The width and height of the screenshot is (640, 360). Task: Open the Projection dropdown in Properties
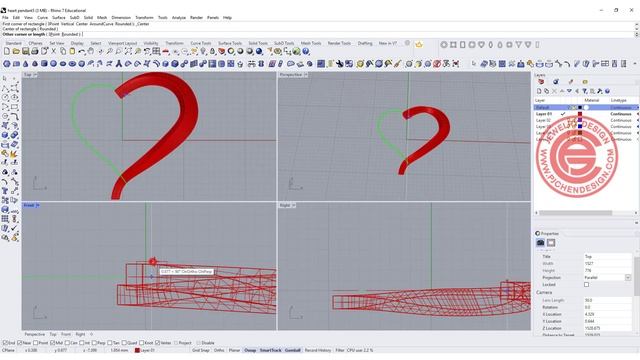tap(628, 278)
